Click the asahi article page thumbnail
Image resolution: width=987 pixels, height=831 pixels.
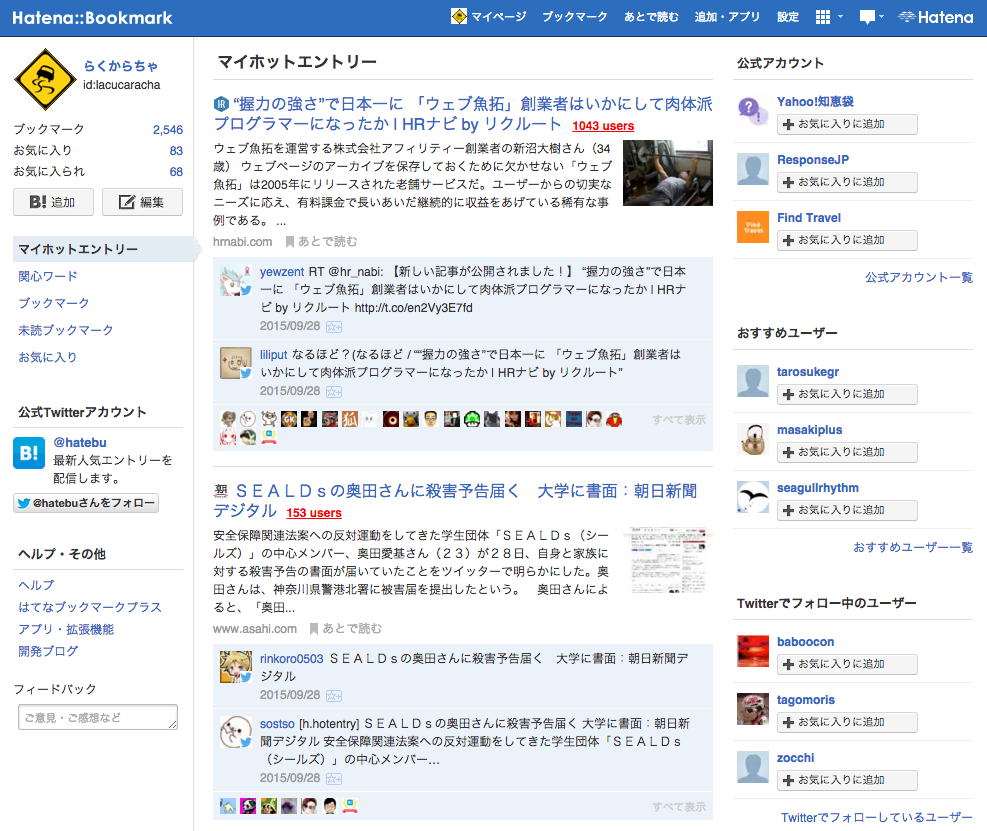point(668,561)
